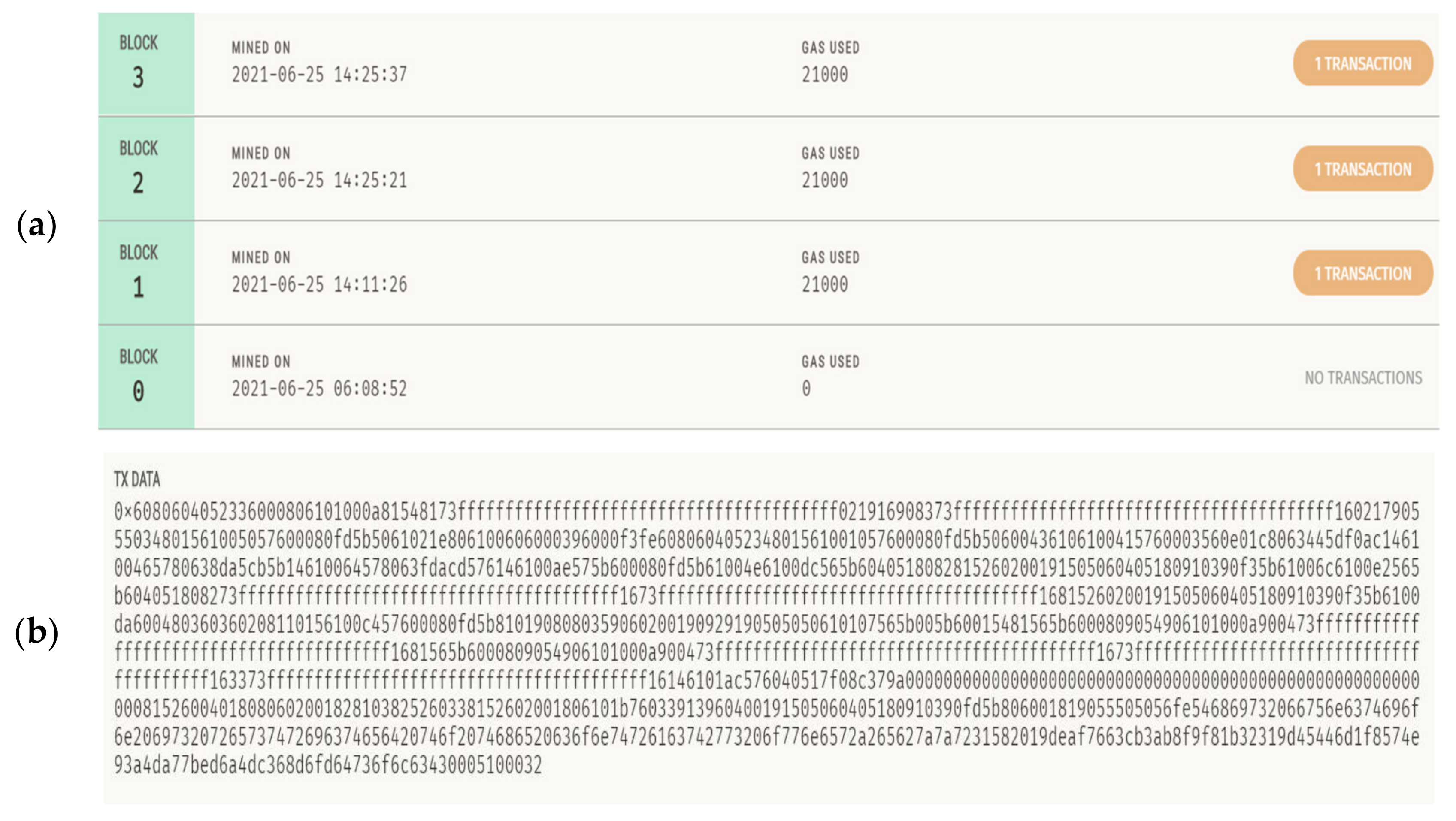Viewport: 1456px width, 821px height.
Task: Select the mined timestamp 2021-06-25 06:08:52
Action: point(319,389)
